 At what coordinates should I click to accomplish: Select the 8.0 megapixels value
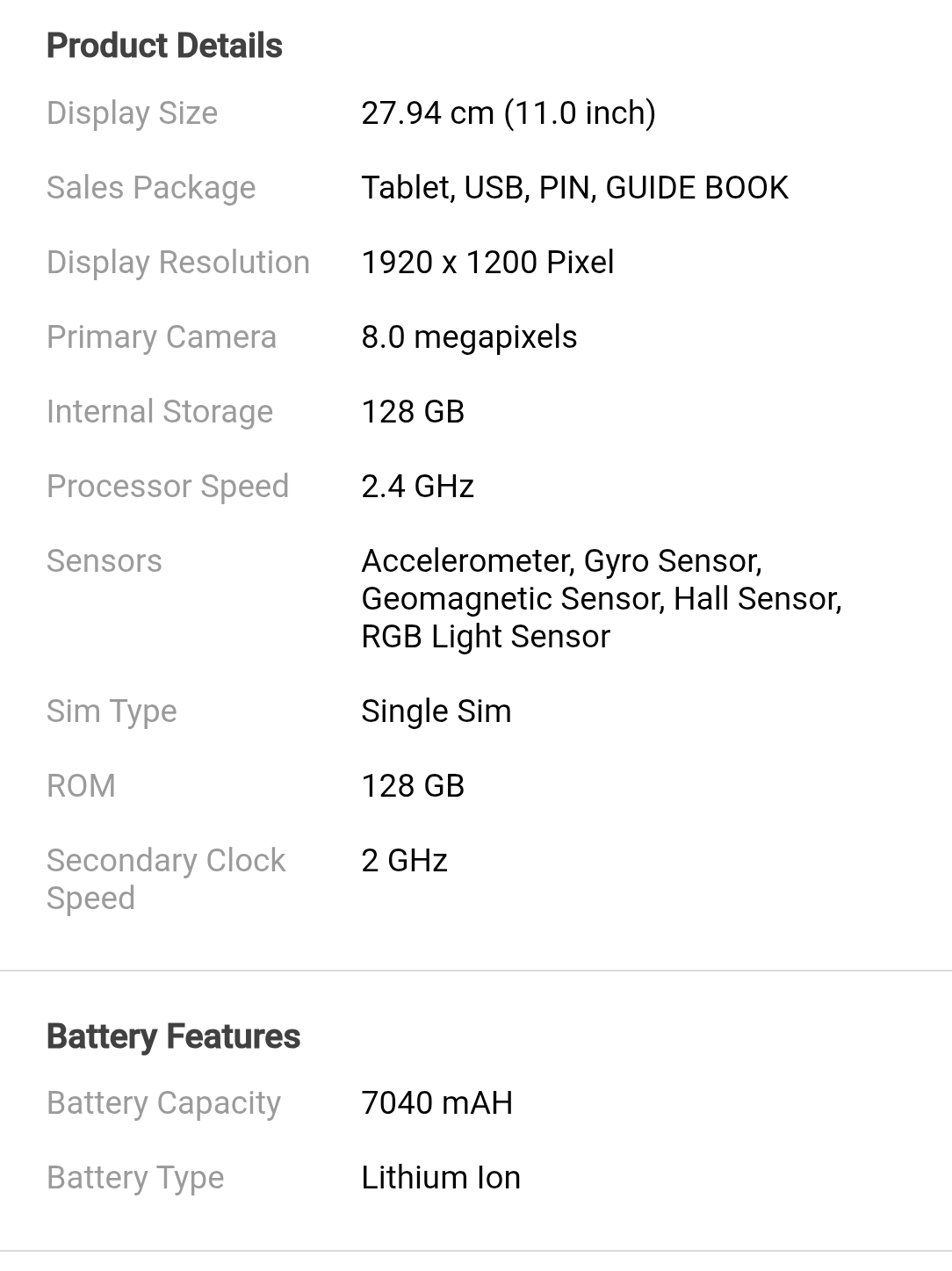[x=469, y=337]
